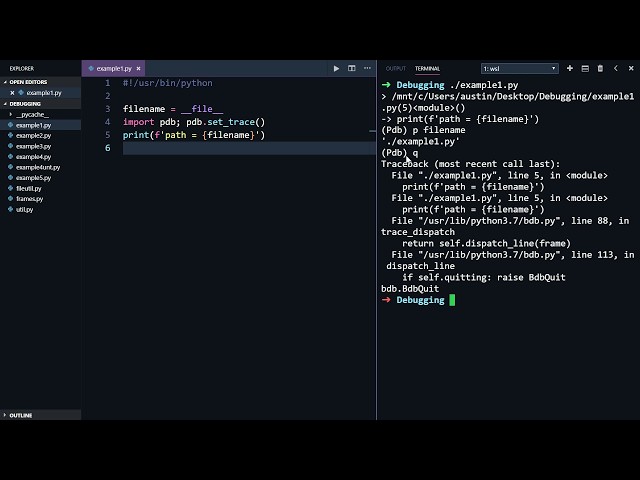Click the Python file icon beside frames.py
Screen dimensions: 640x480
[11, 198]
